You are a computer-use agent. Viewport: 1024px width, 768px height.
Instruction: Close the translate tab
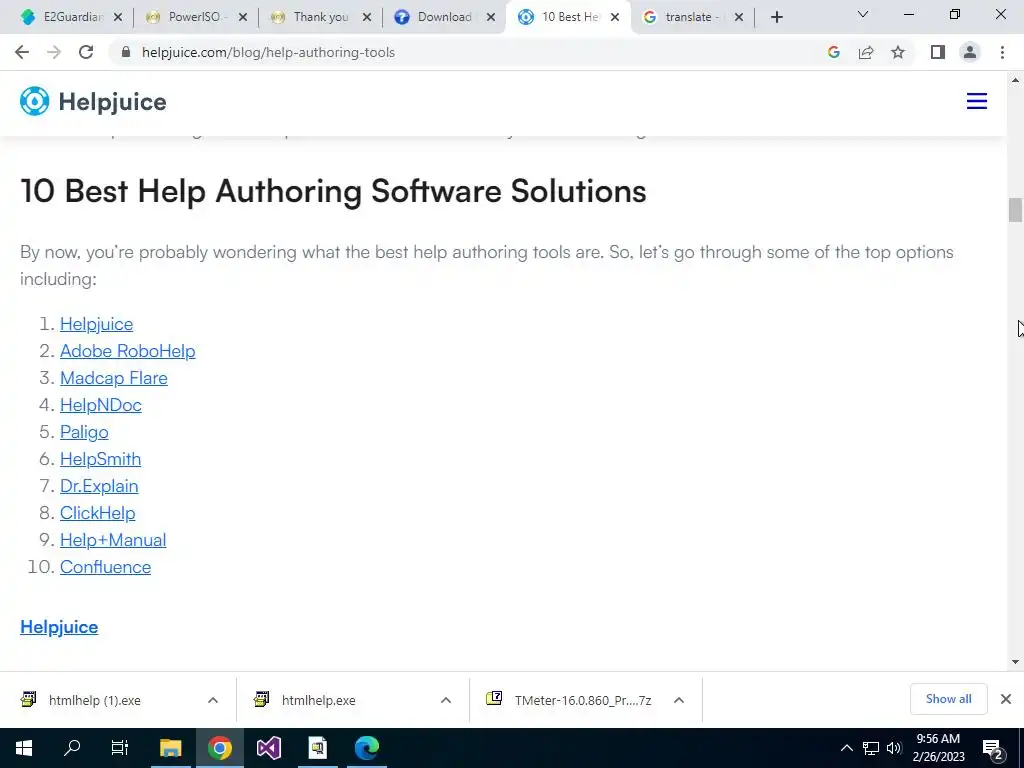pos(739,18)
